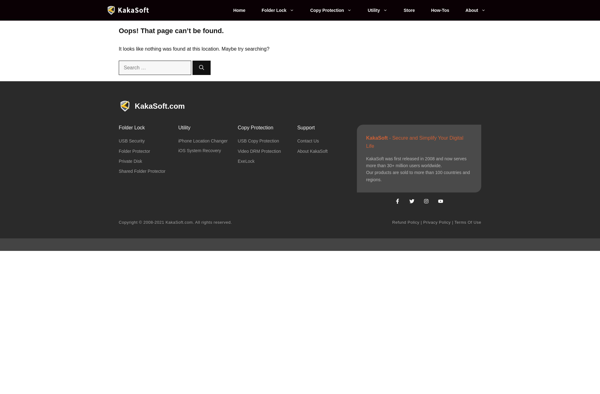
Task: Click the orange KakaSoft tagline heading
Action: coord(414,142)
